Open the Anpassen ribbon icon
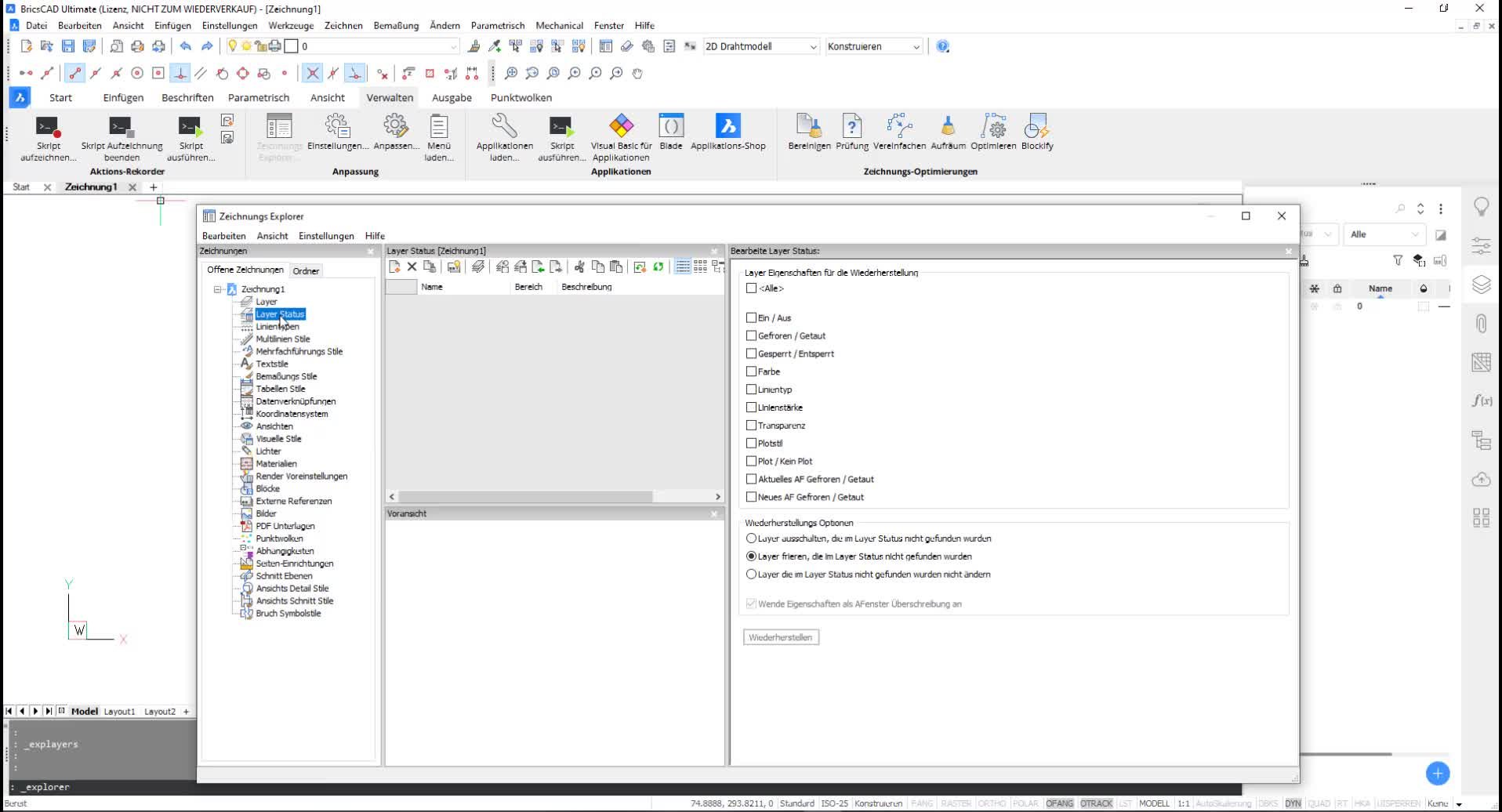The height and width of the screenshot is (812, 1502). click(396, 127)
